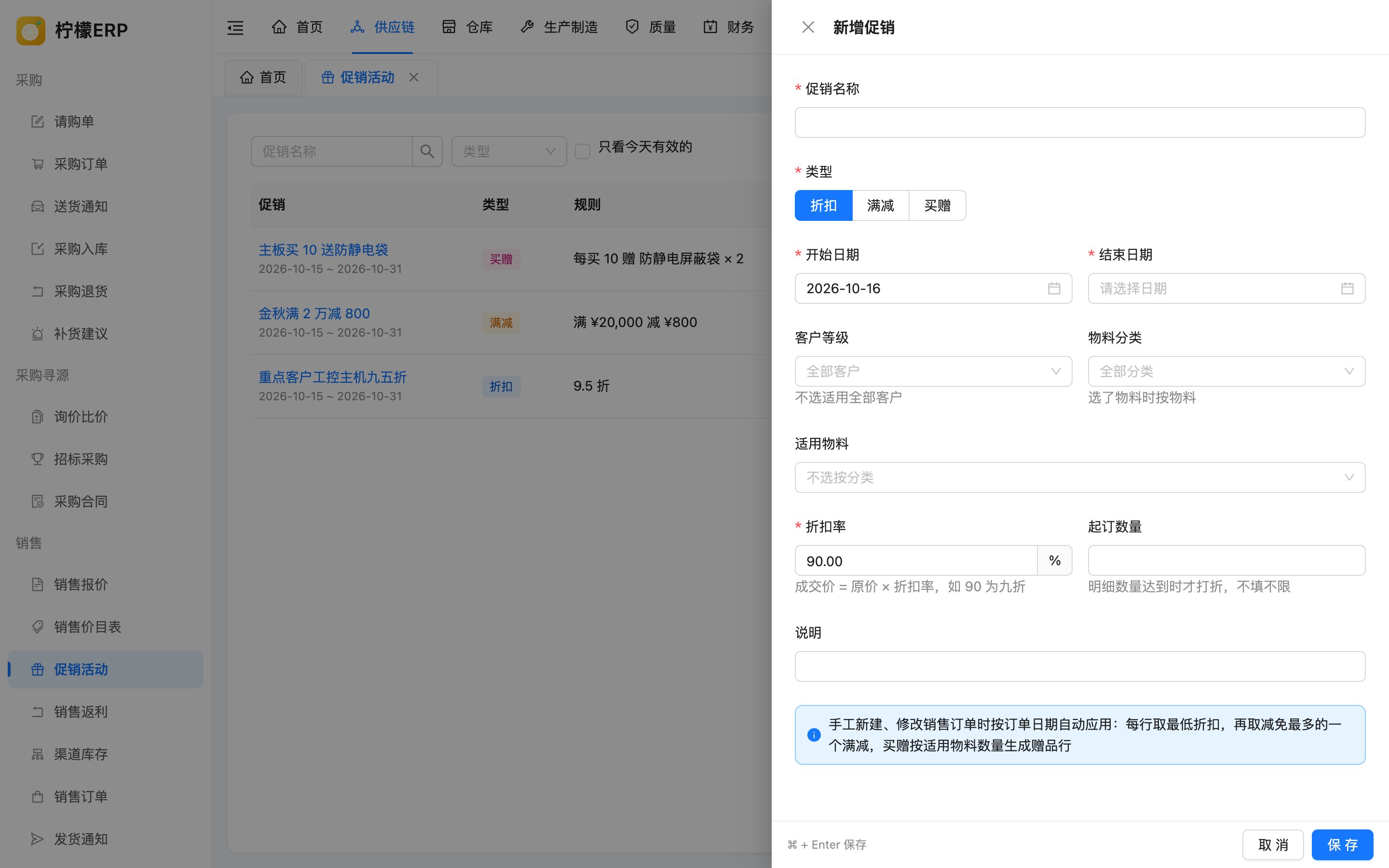Open the 类型 filter dropdown
Screen dimensions: 1389x868
[509, 151]
